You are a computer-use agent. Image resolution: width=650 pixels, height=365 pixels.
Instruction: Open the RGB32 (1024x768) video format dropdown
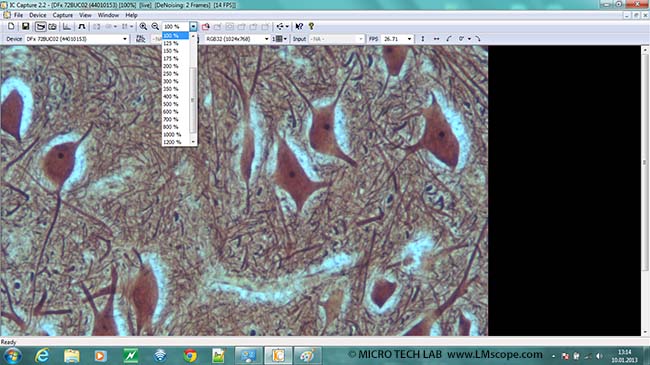pos(238,39)
